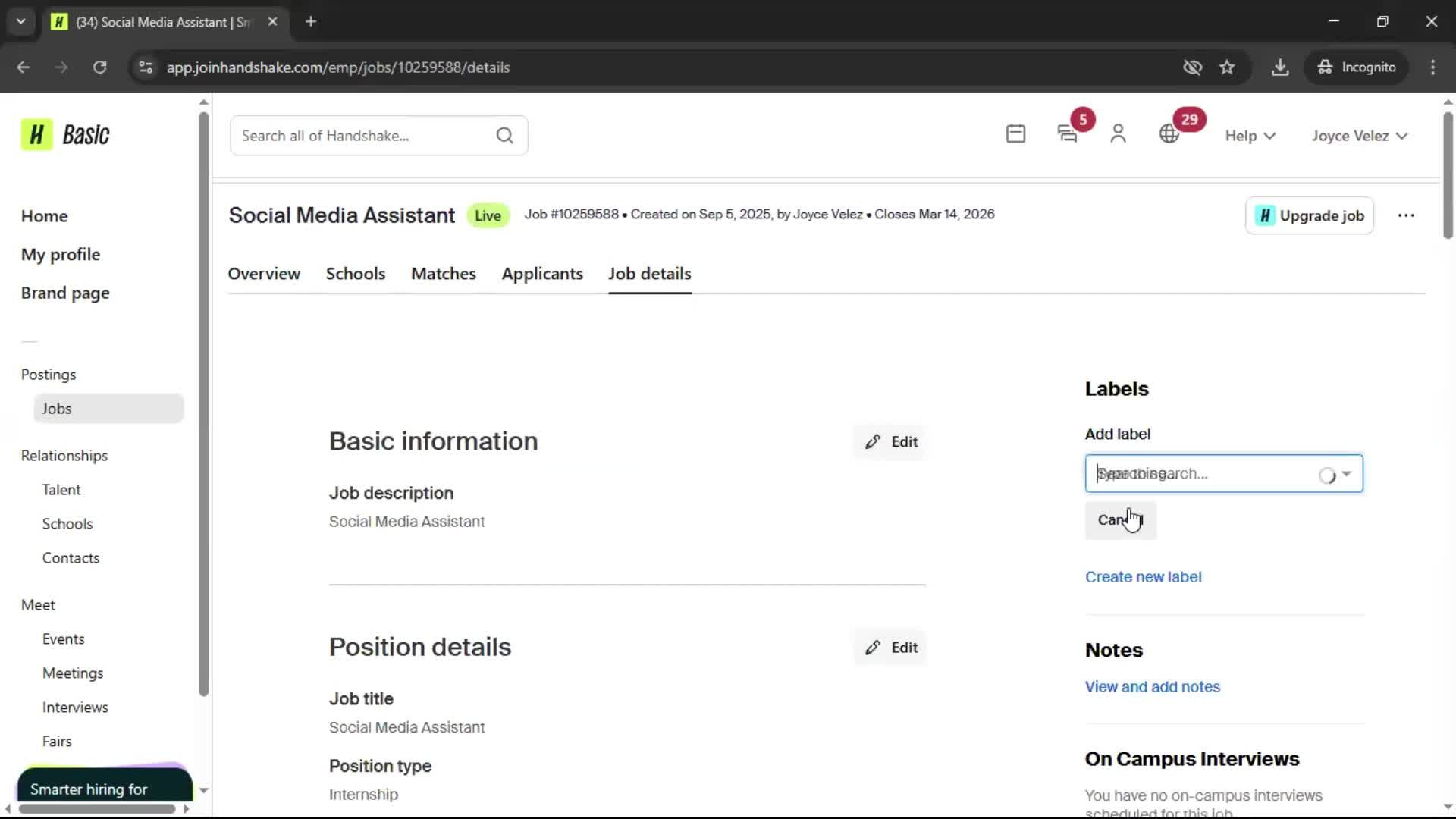Open Jobs under Postings
1456x819 pixels.
pyautogui.click(x=108, y=409)
